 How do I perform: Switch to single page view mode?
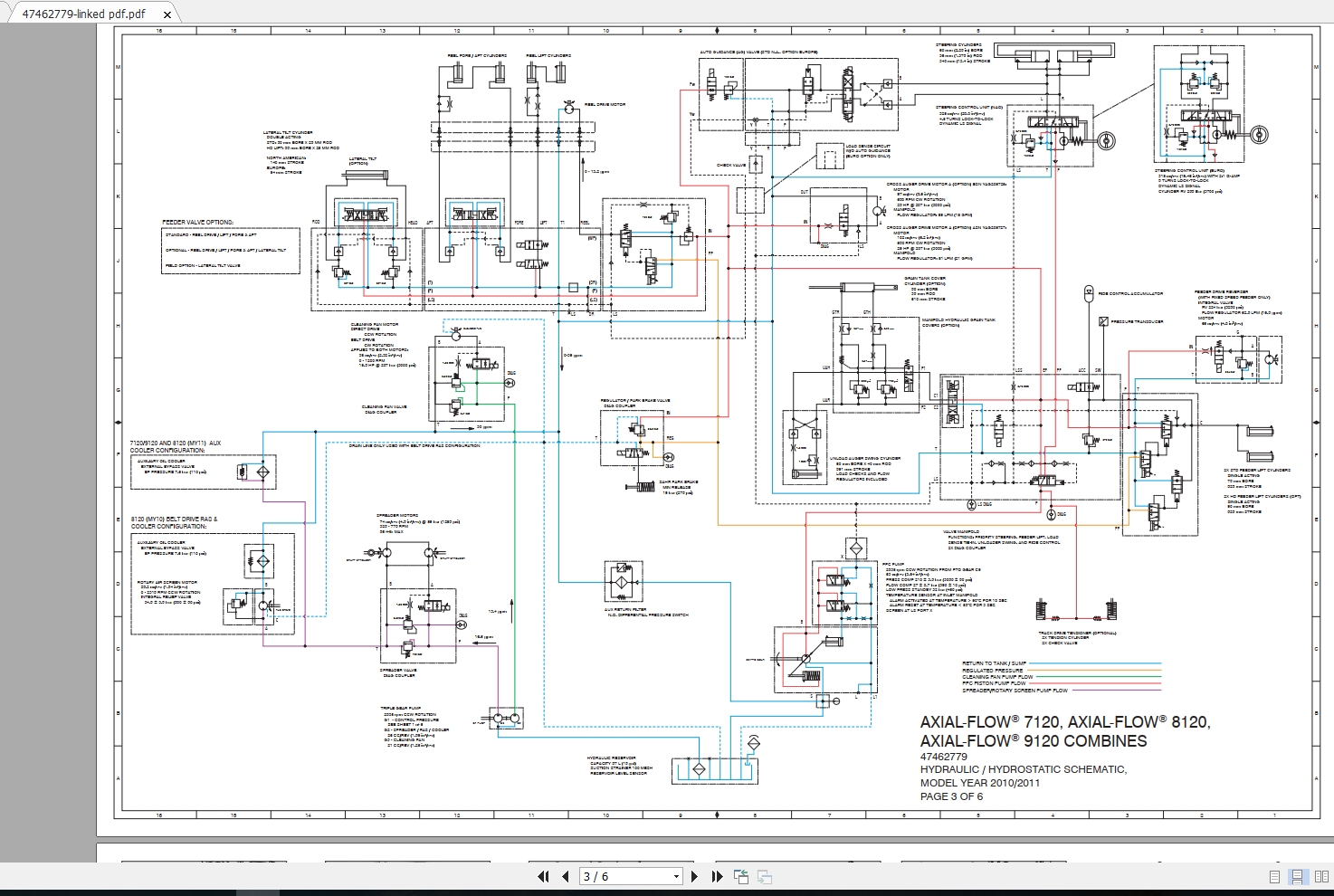pyautogui.click(x=1273, y=876)
